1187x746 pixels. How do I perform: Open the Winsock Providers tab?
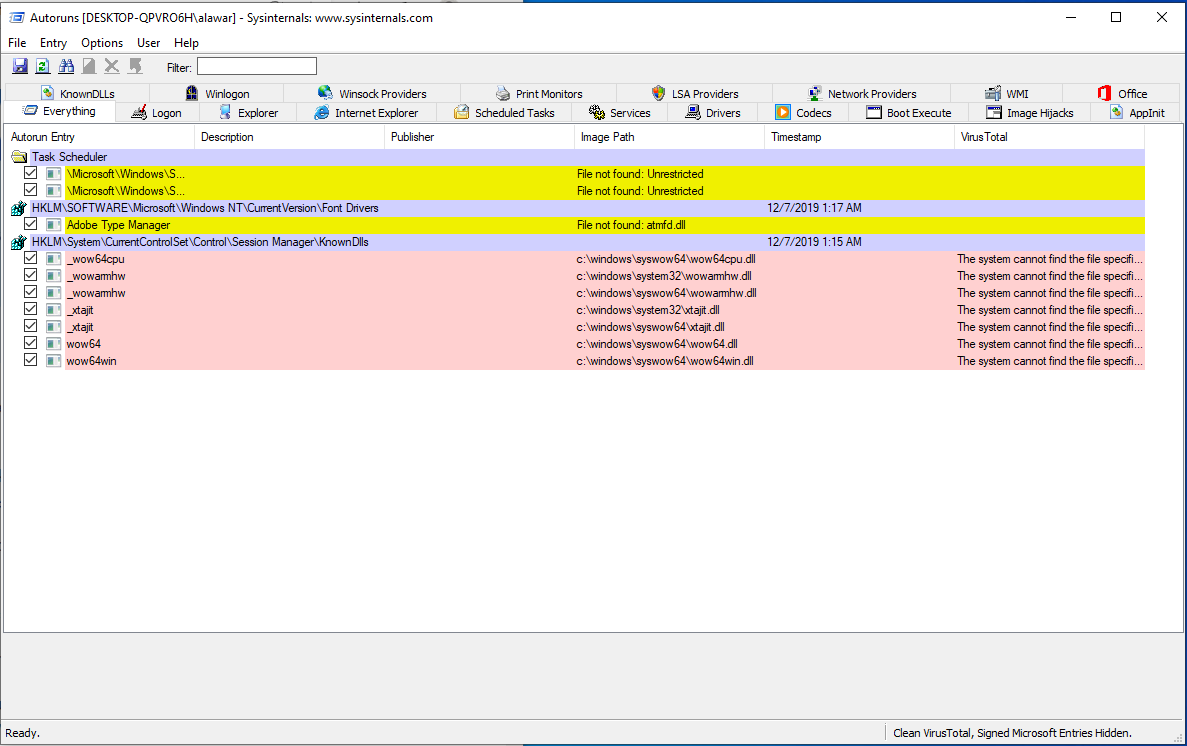tap(372, 93)
